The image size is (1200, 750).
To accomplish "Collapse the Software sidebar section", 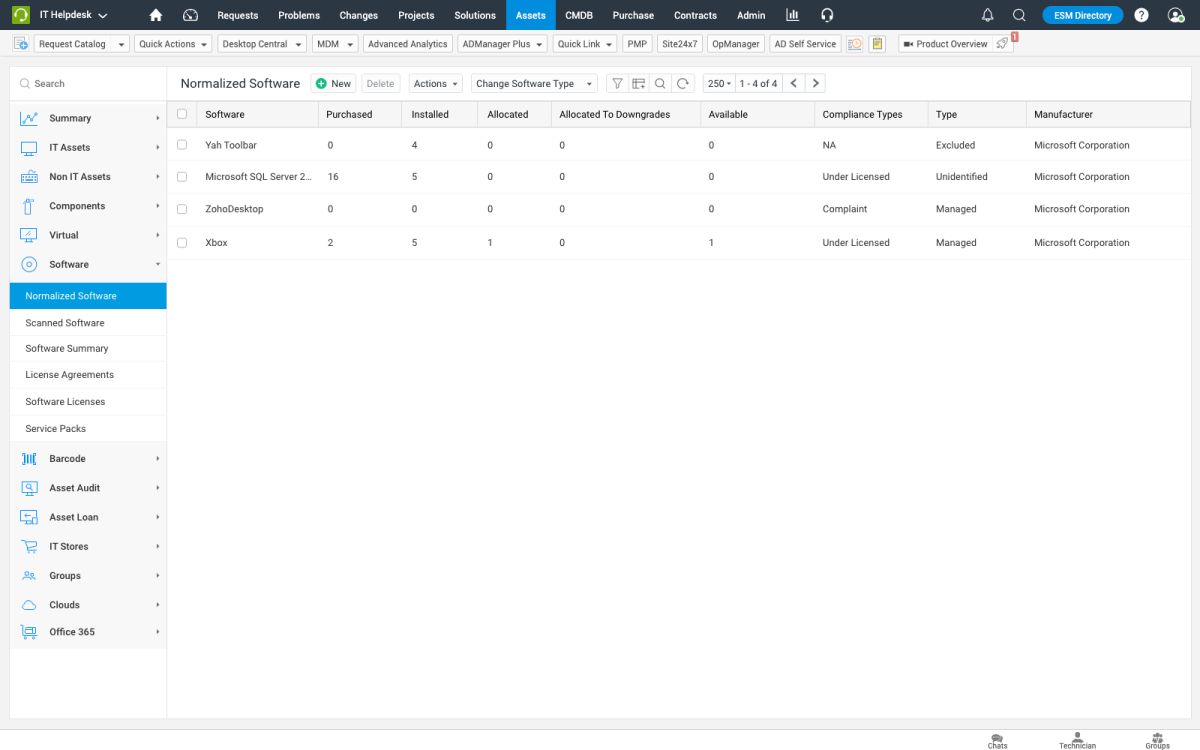I will point(88,264).
